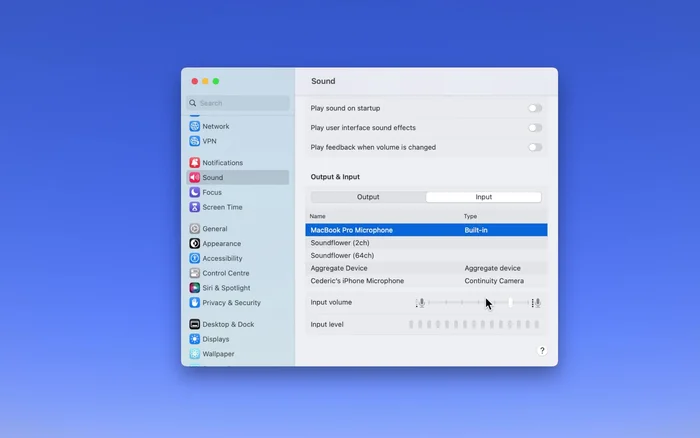700x438 pixels.
Task: Click the Accessibility icon in sidebar
Action: click(x=195, y=258)
